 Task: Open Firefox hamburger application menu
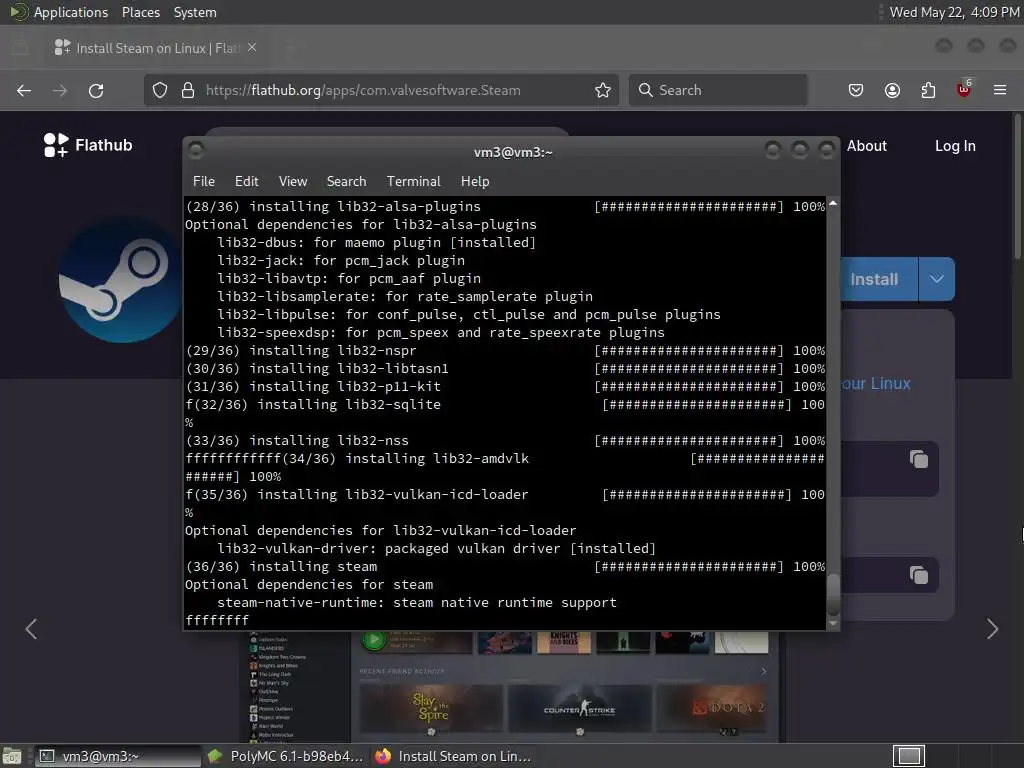click(x=1000, y=90)
